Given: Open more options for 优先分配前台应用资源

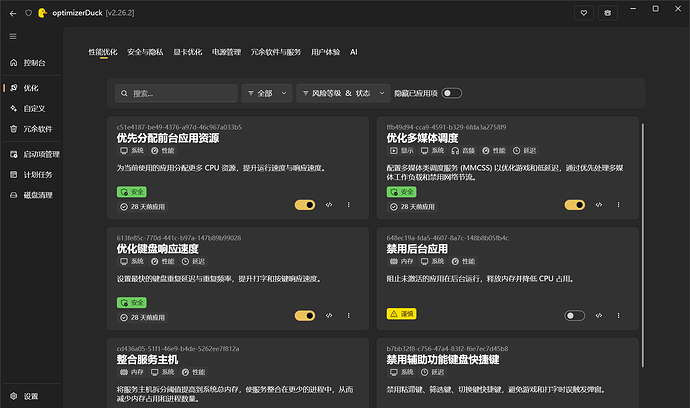Looking at the screenshot, I should pos(349,205).
